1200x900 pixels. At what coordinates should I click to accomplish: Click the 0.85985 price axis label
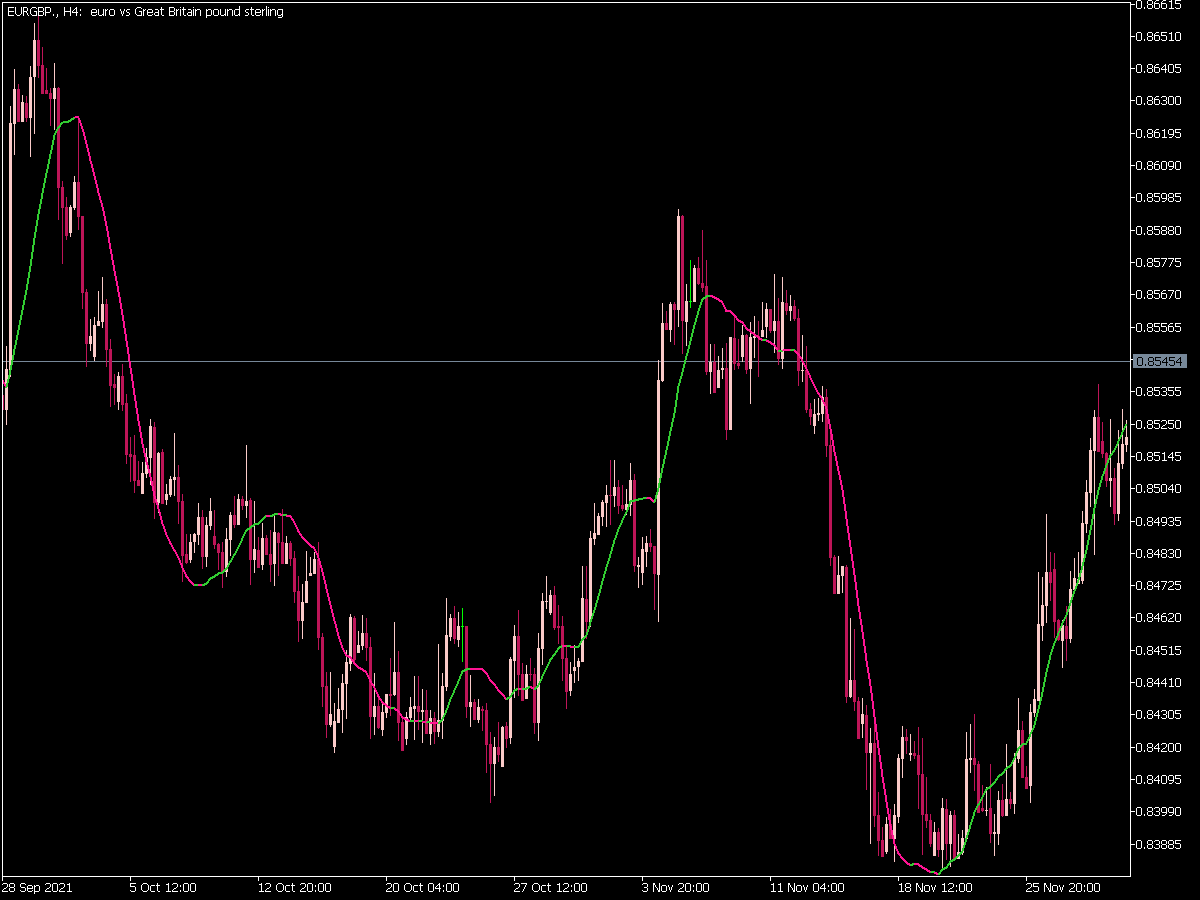tap(1158, 198)
